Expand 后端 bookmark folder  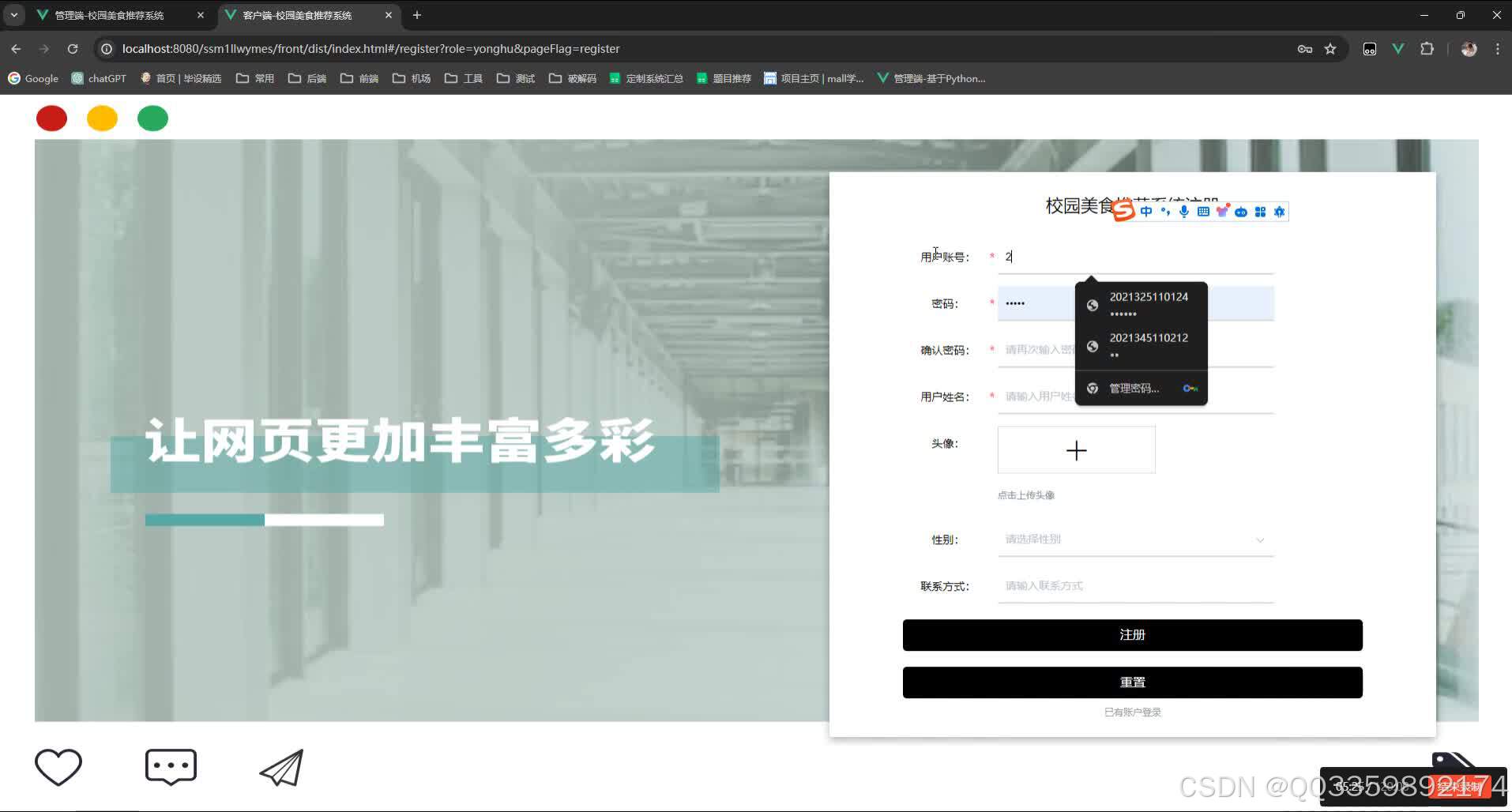click(x=307, y=78)
